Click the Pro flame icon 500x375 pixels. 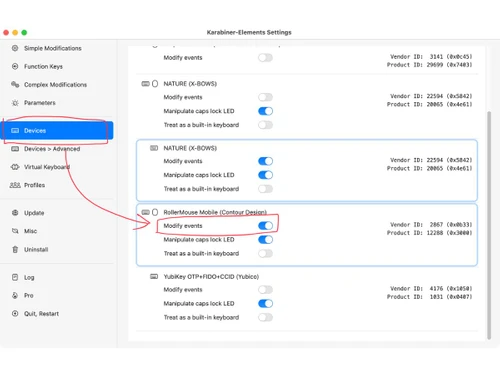pos(15,295)
